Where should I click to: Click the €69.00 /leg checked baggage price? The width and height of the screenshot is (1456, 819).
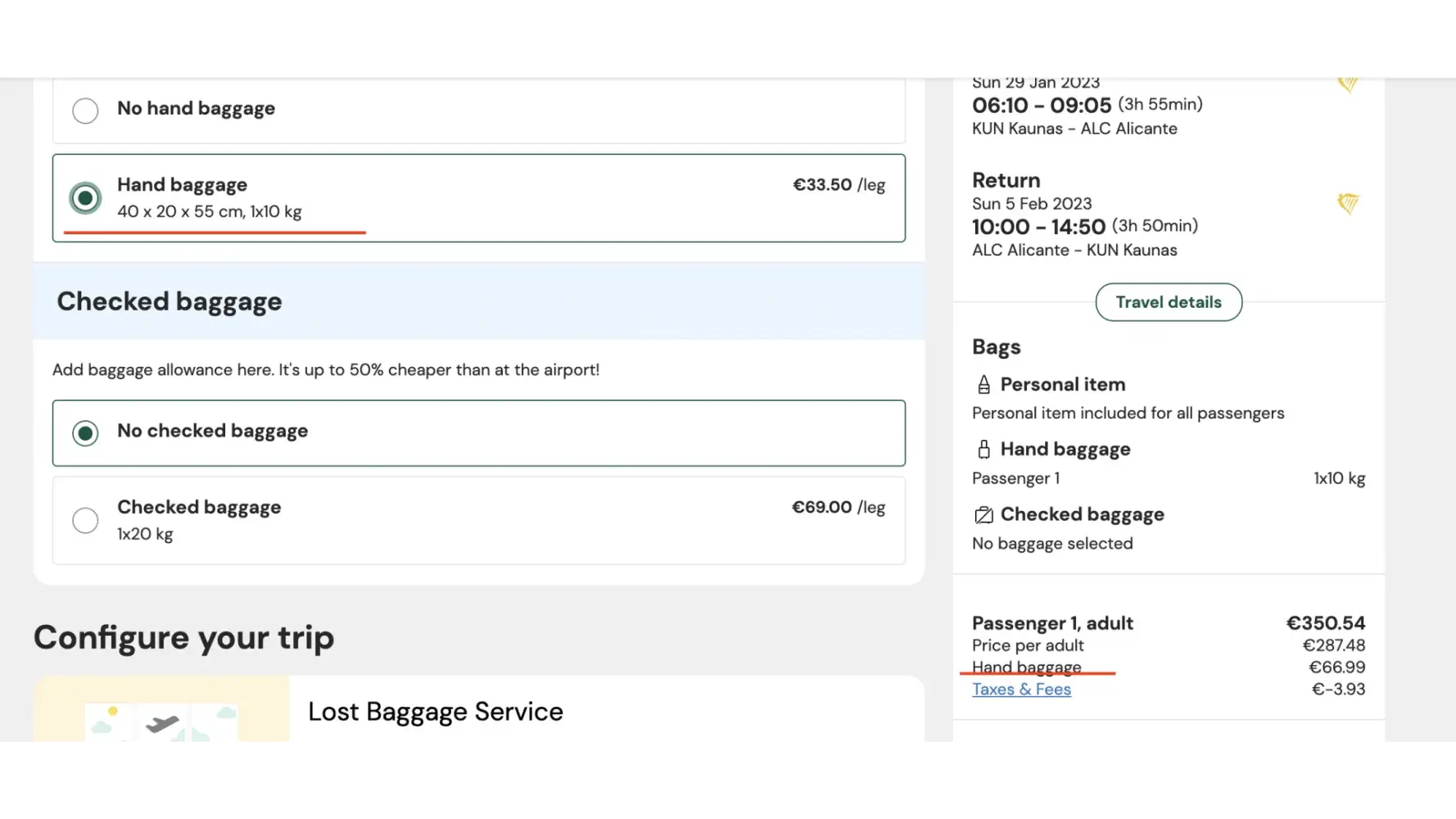[838, 508]
